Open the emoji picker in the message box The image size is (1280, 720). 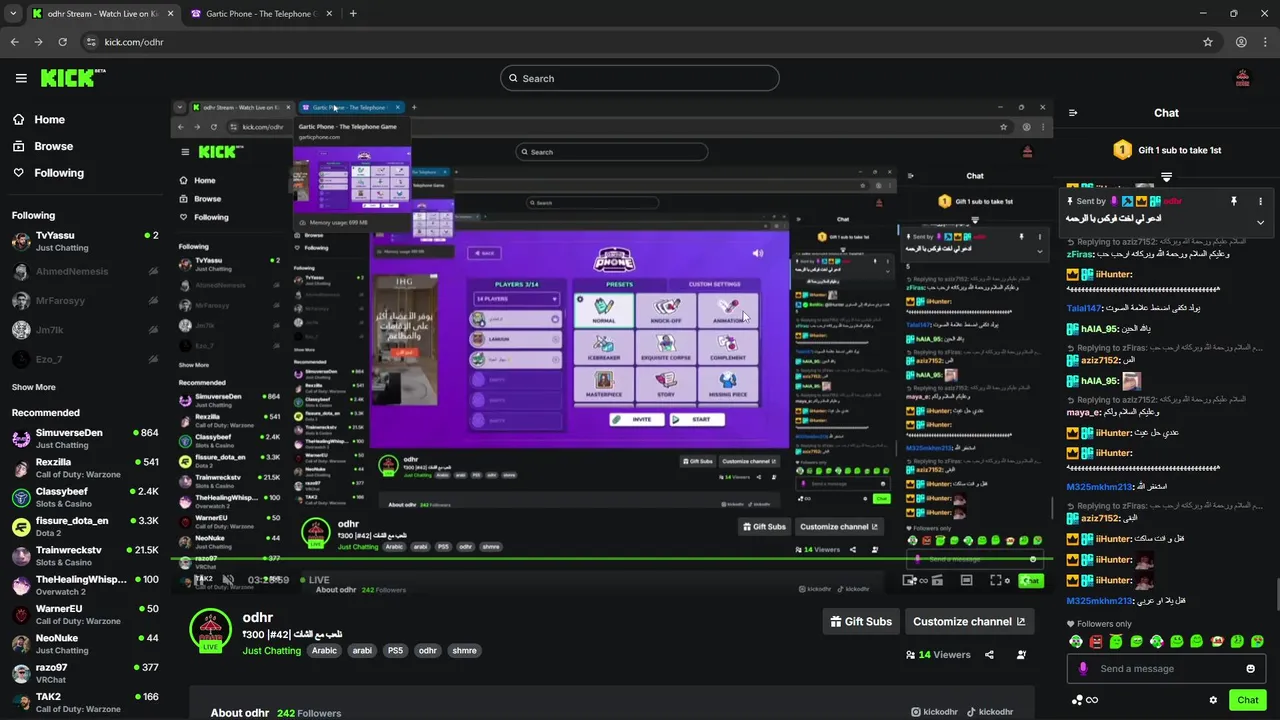coord(1250,669)
